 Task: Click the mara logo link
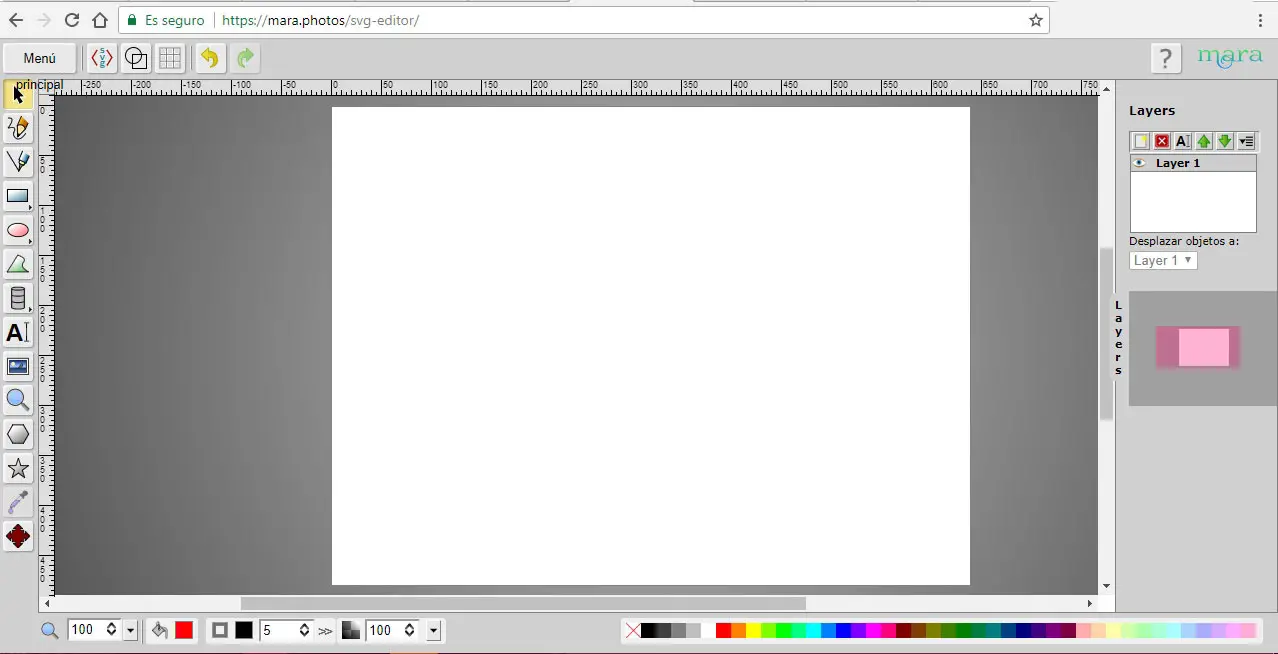tap(1230, 58)
